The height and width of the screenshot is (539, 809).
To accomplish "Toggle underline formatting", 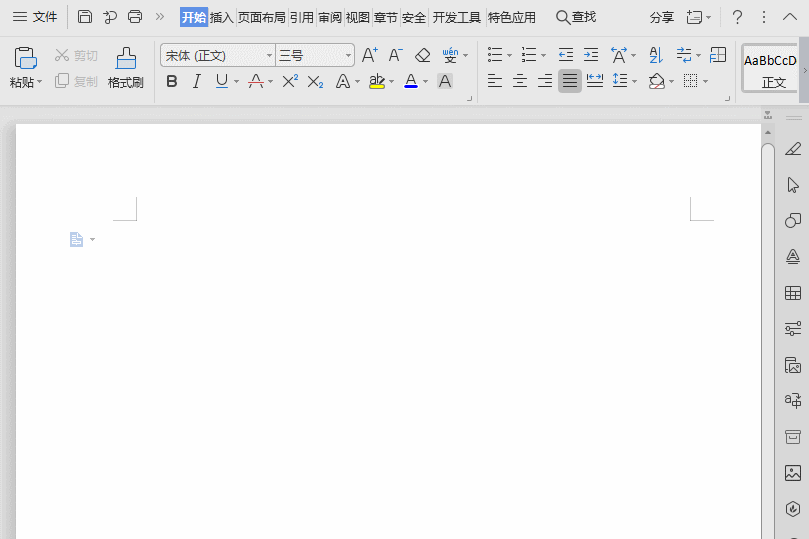I will click(222, 81).
